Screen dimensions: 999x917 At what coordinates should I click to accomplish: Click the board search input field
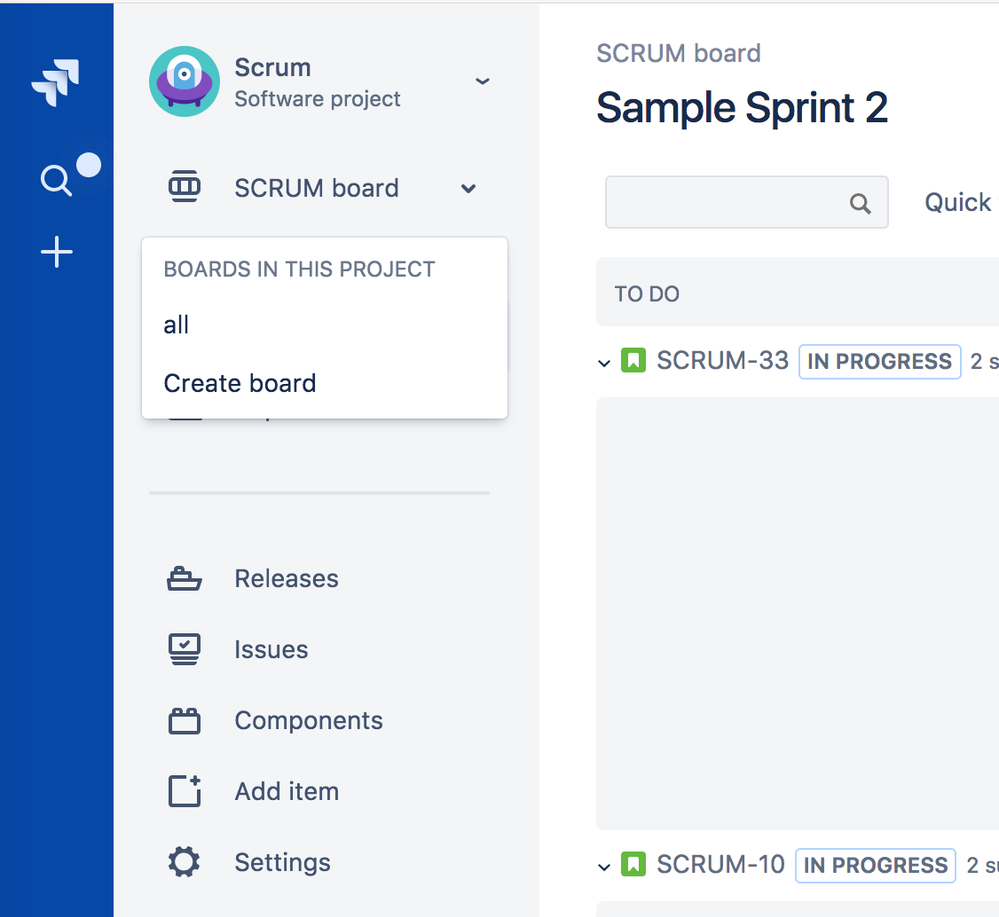click(x=746, y=202)
